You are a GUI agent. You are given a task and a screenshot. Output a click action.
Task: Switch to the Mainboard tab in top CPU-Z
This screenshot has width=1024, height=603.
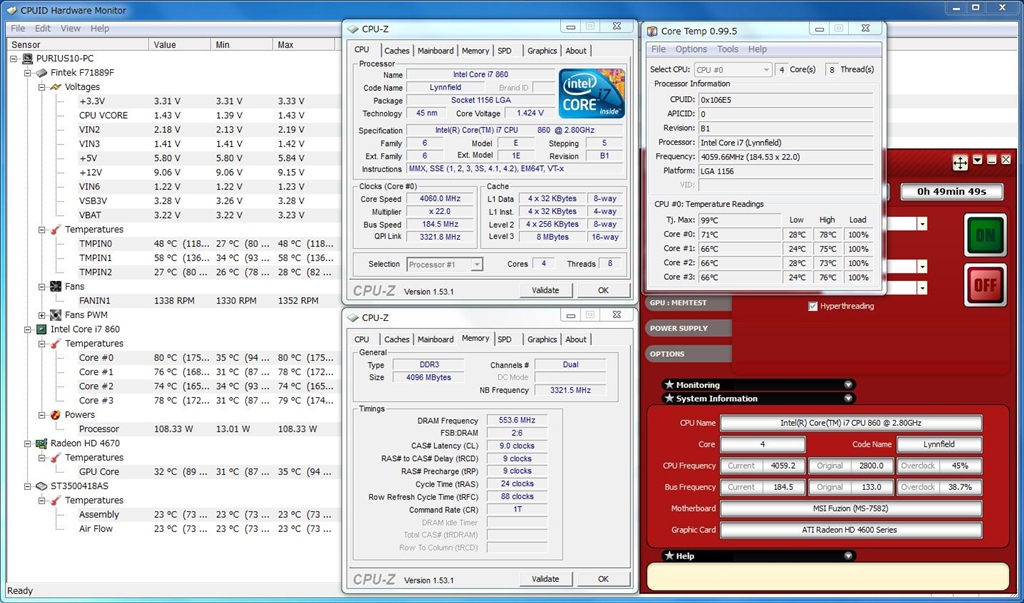tap(435, 51)
